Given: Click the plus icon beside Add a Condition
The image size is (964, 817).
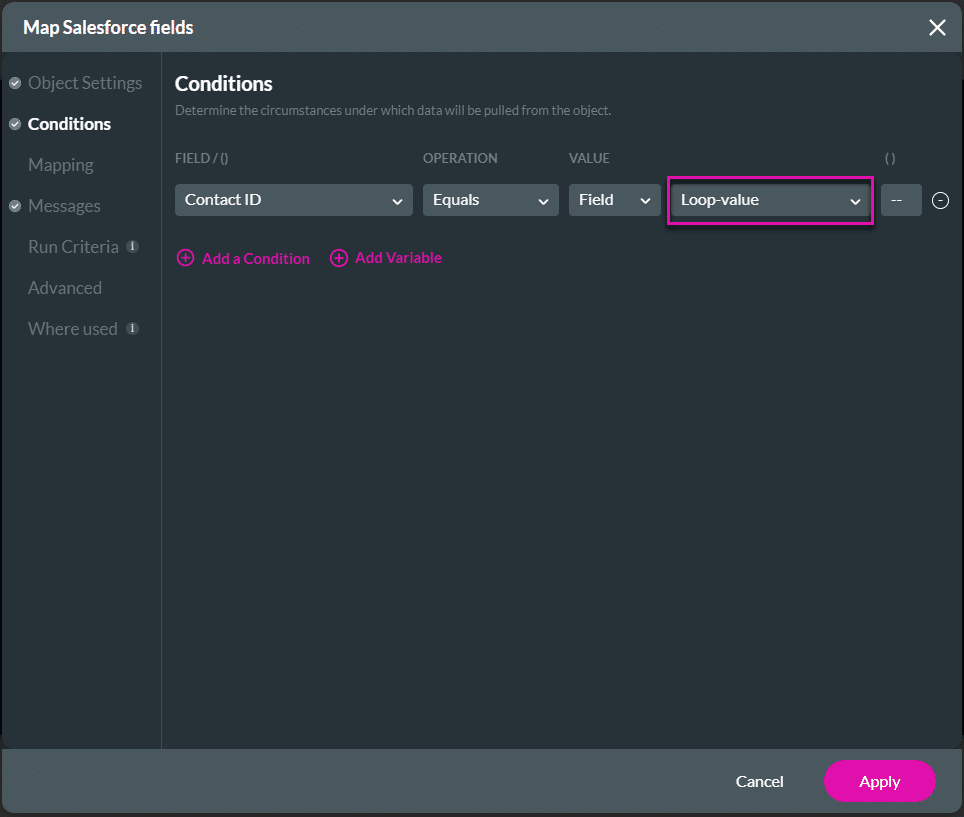Looking at the screenshot, I should tap(185, 258).
